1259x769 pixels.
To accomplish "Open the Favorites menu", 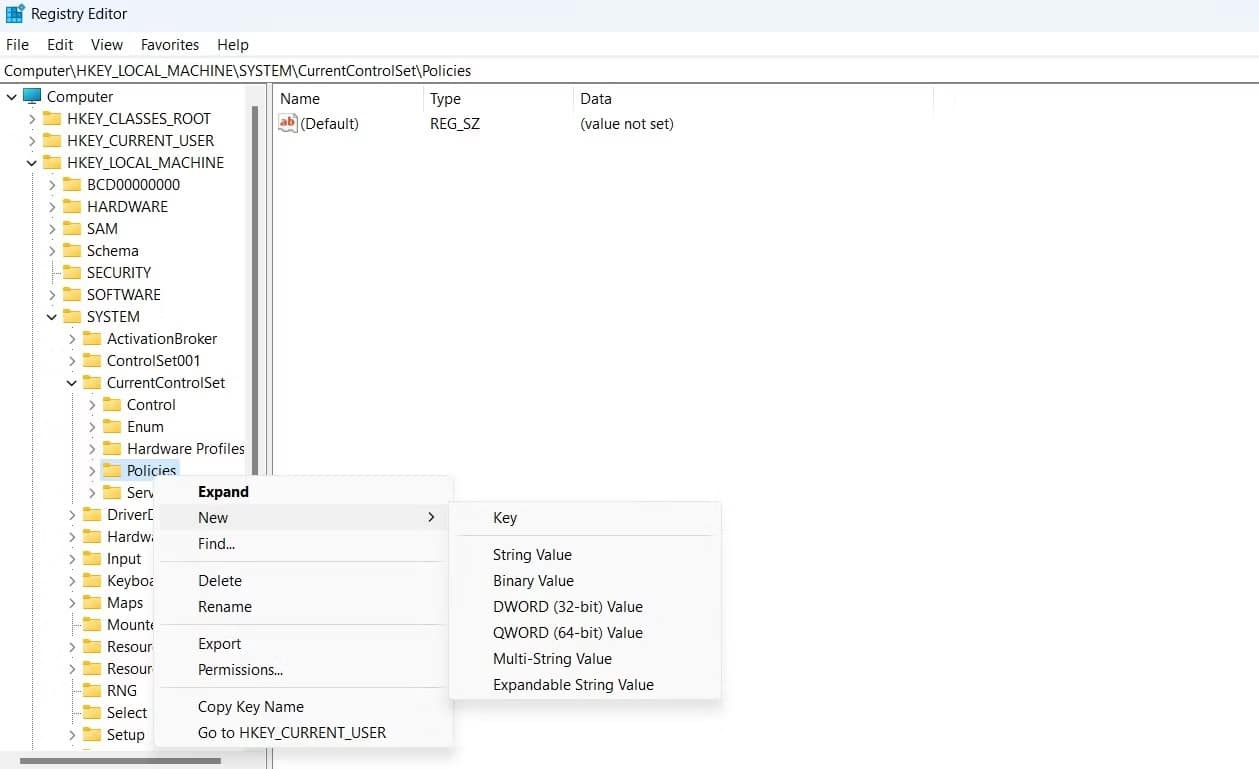I will pyautogui.click(x=169, y=44).
